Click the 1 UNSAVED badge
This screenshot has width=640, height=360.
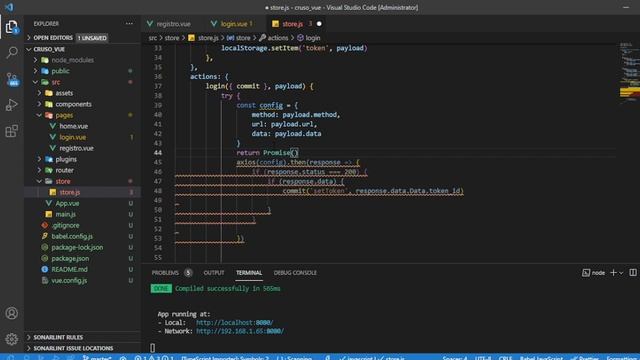[92, 38]
